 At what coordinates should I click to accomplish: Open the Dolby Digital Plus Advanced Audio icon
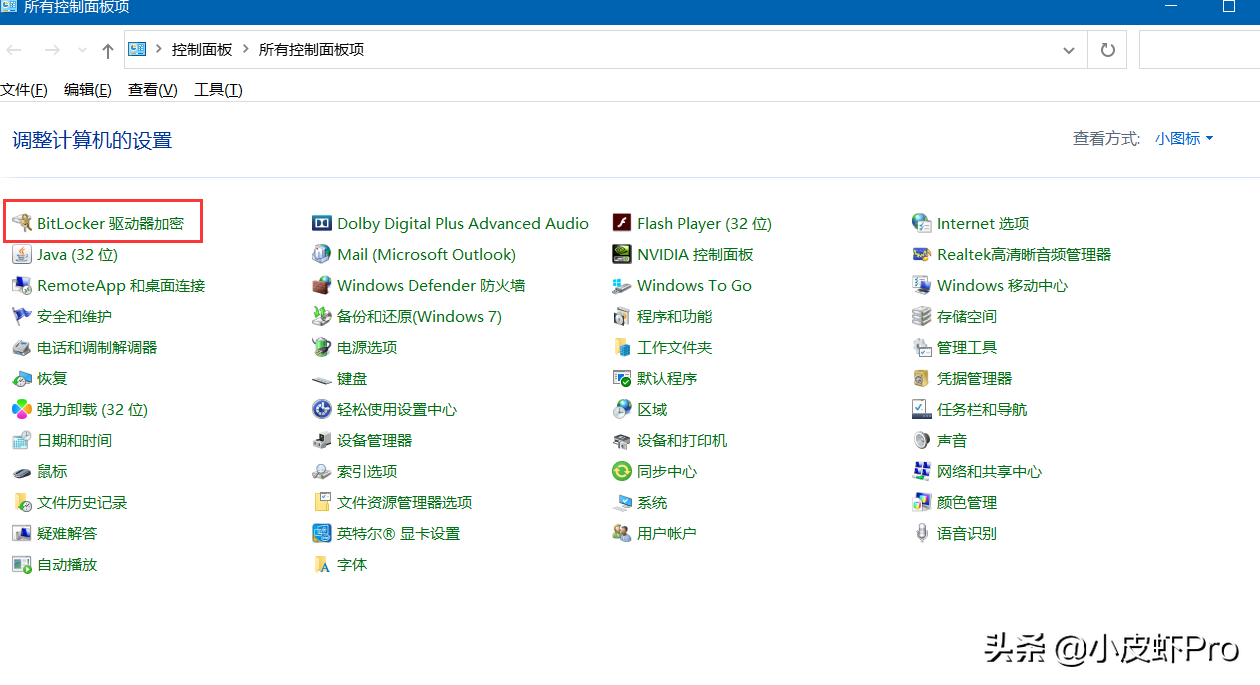[322, 223]
